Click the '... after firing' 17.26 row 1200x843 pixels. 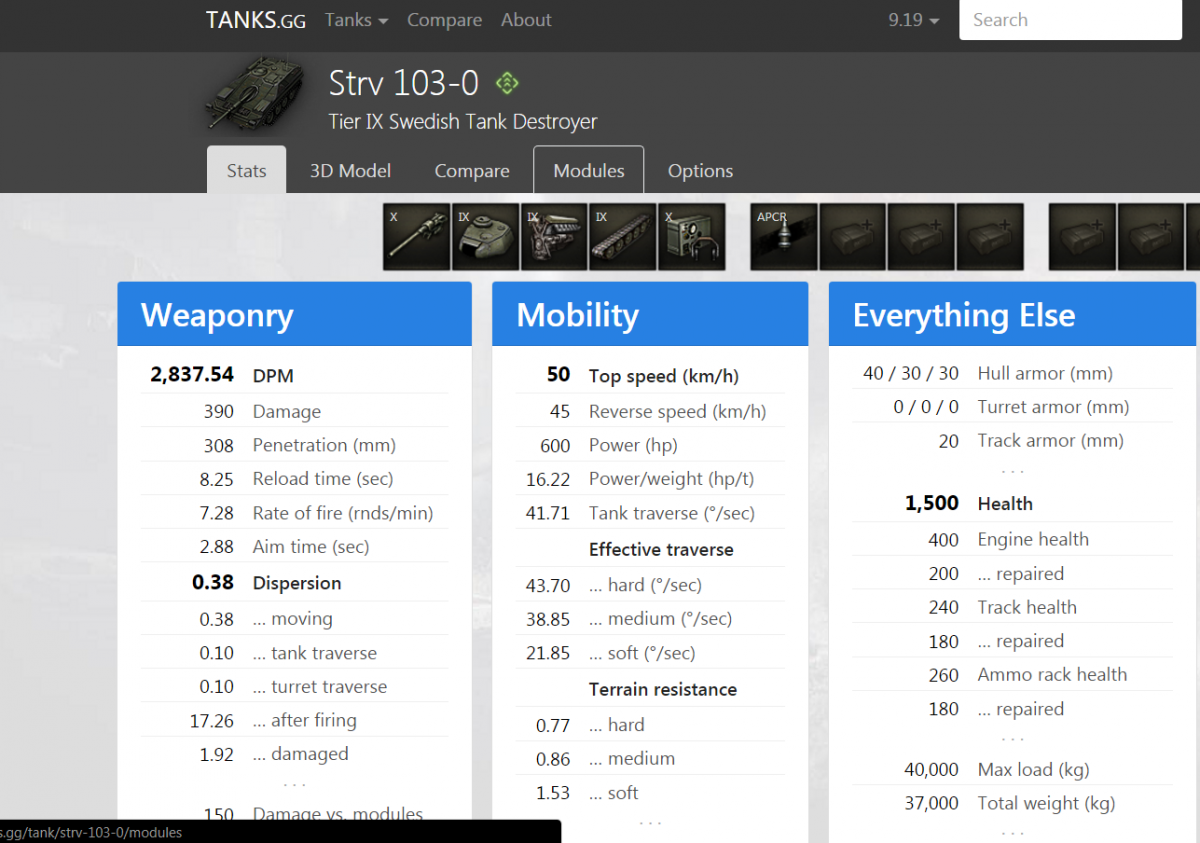click(294, 720)
